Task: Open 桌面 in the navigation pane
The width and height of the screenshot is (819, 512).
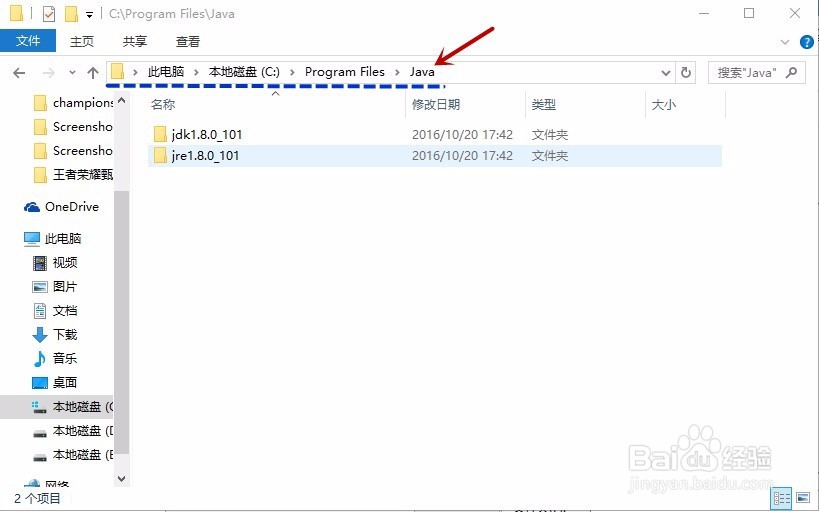Action: (65, 382)
